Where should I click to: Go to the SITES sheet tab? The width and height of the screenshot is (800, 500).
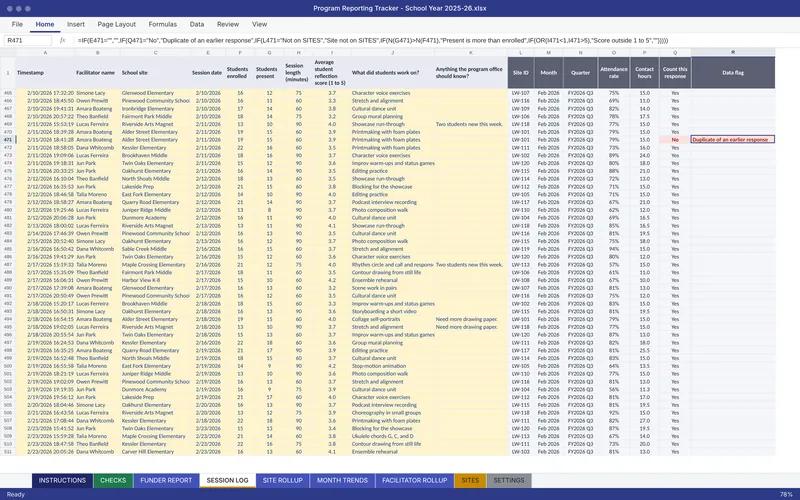click(x=470, y=480)
